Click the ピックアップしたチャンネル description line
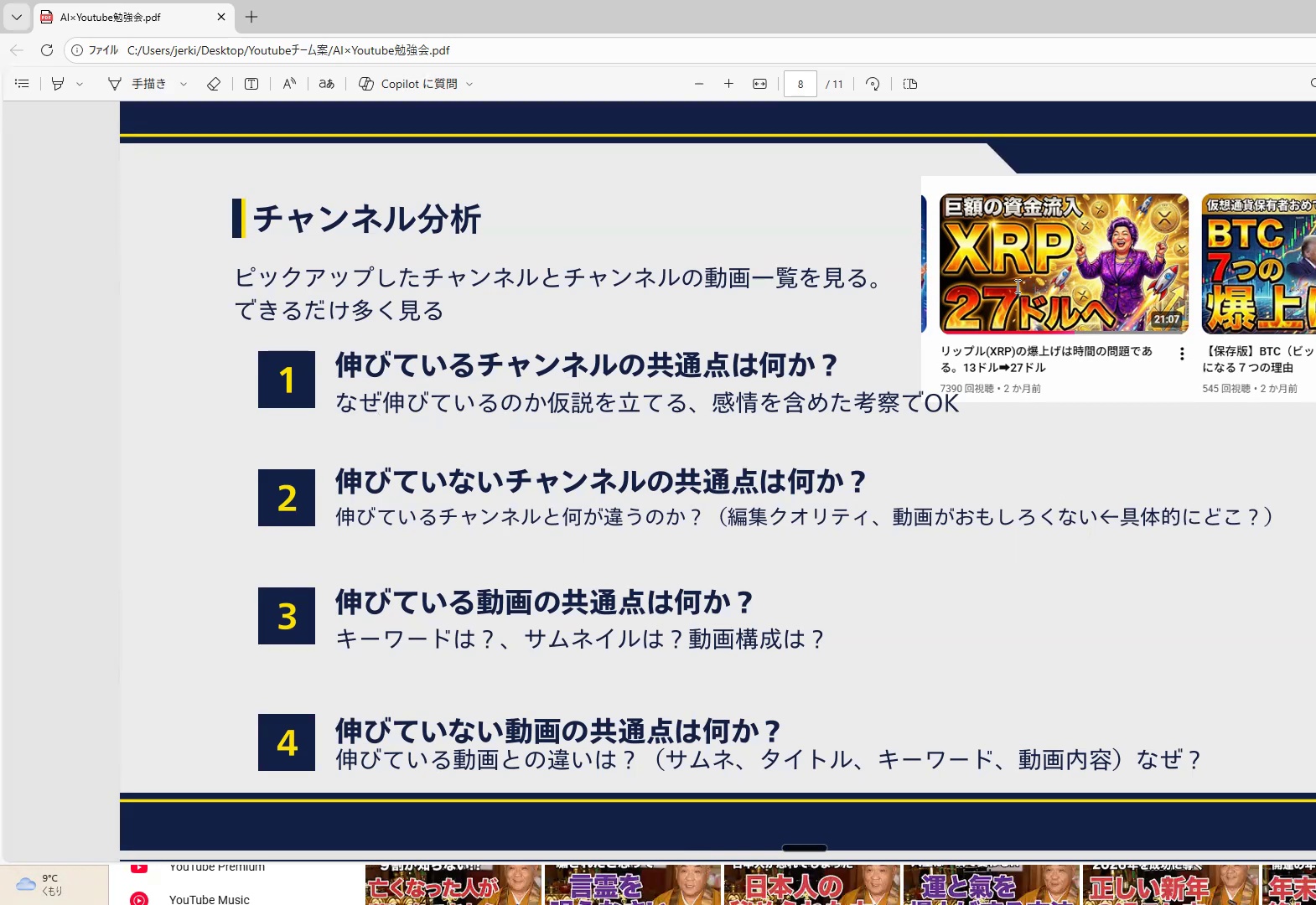 (x=559, y=277)
